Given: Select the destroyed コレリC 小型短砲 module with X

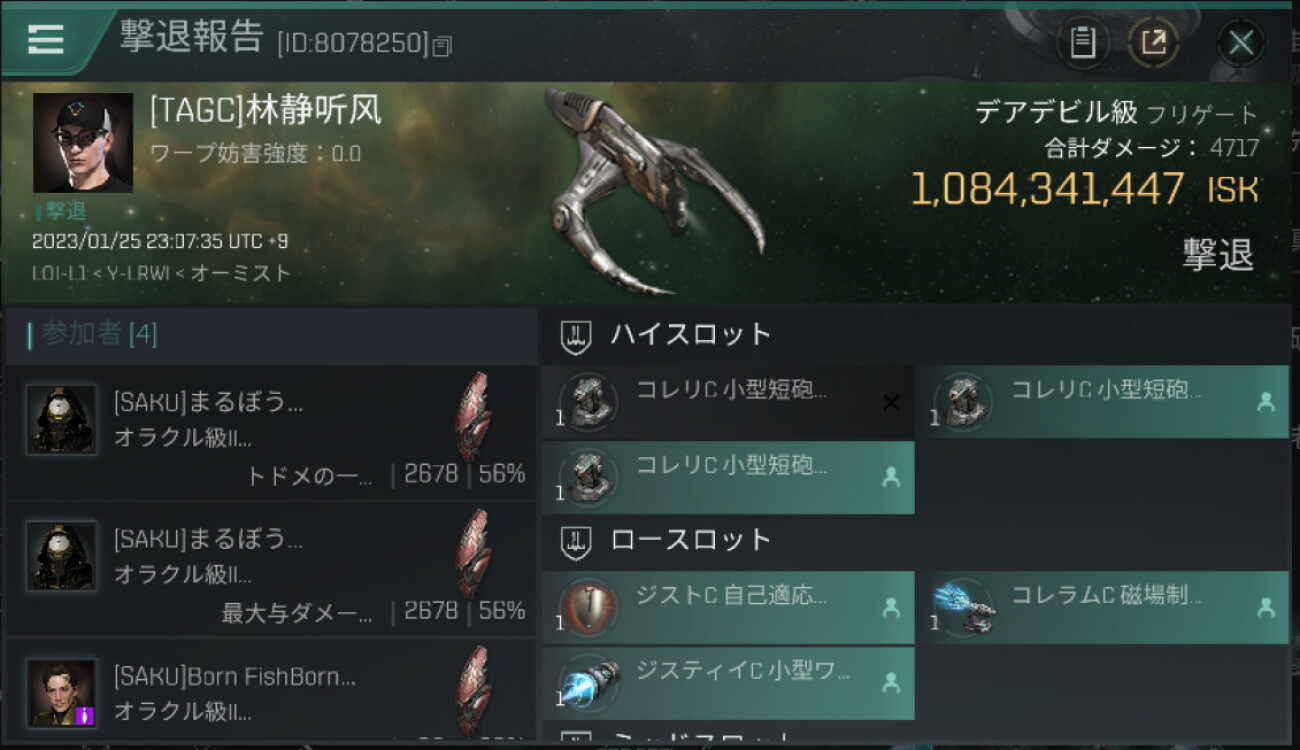Looking at the screenshot, I should coord(728,402).
